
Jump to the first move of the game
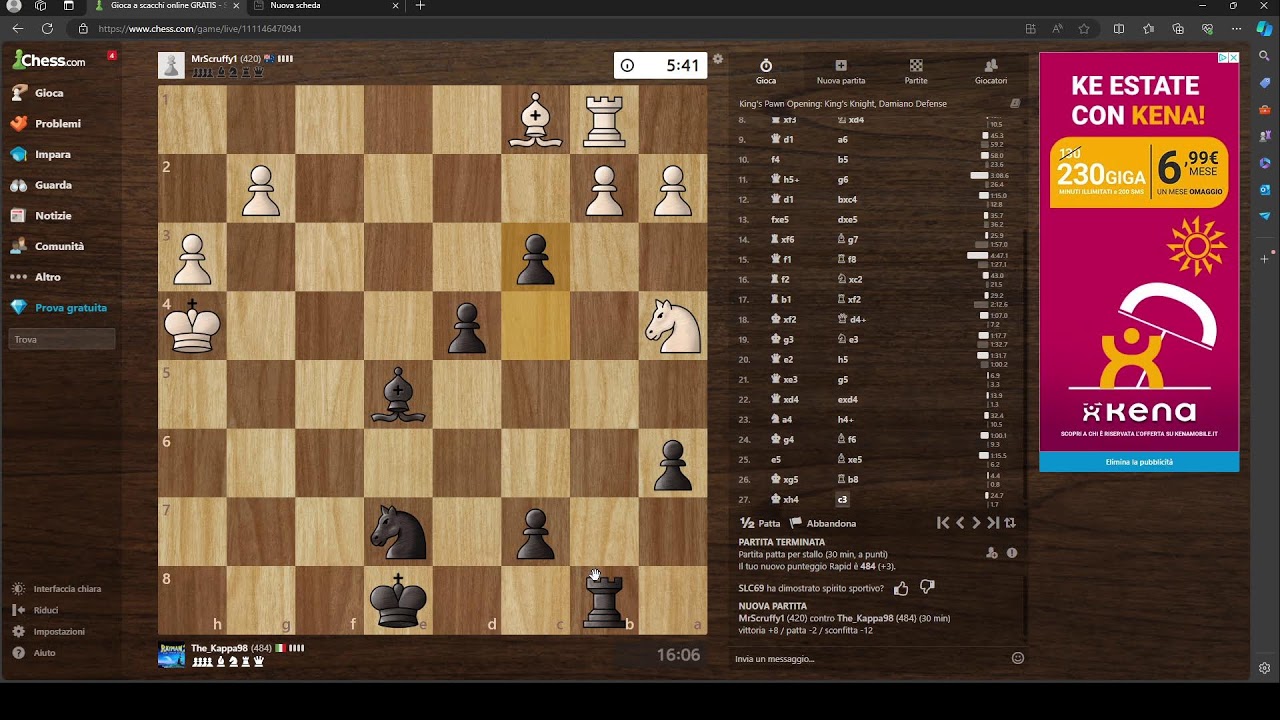tap(942, 523)
